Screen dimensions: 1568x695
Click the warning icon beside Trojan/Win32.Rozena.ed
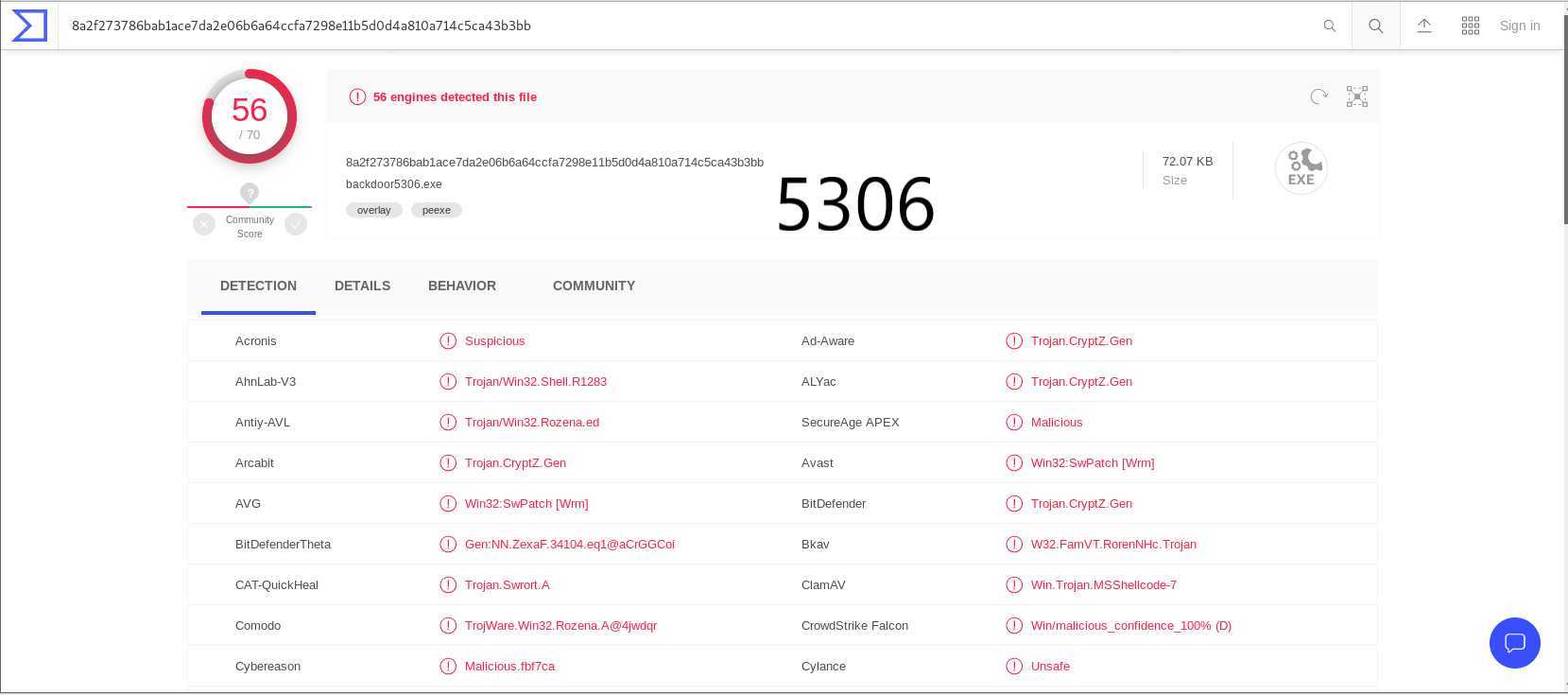click(448, 423)
